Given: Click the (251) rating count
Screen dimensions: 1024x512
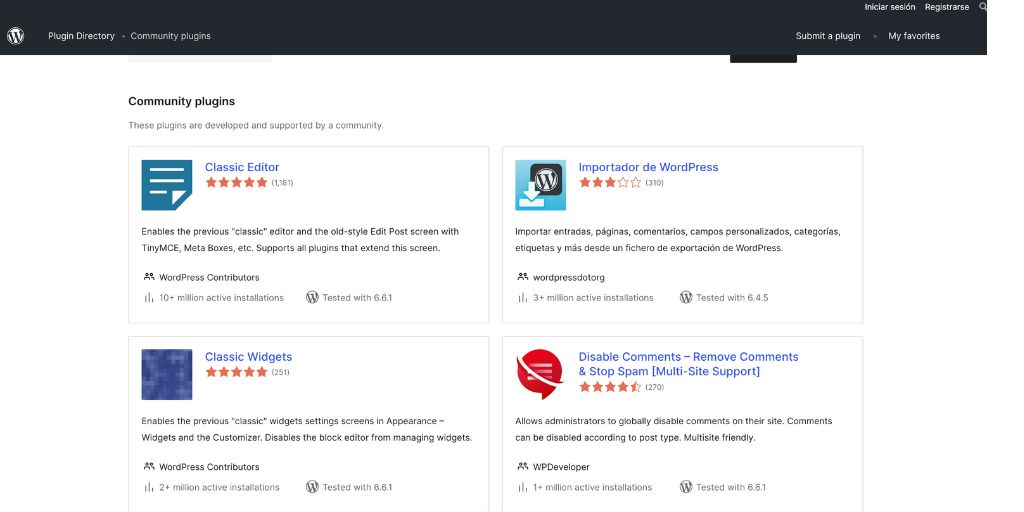Looking at the screenshot, I should point(281,372).
